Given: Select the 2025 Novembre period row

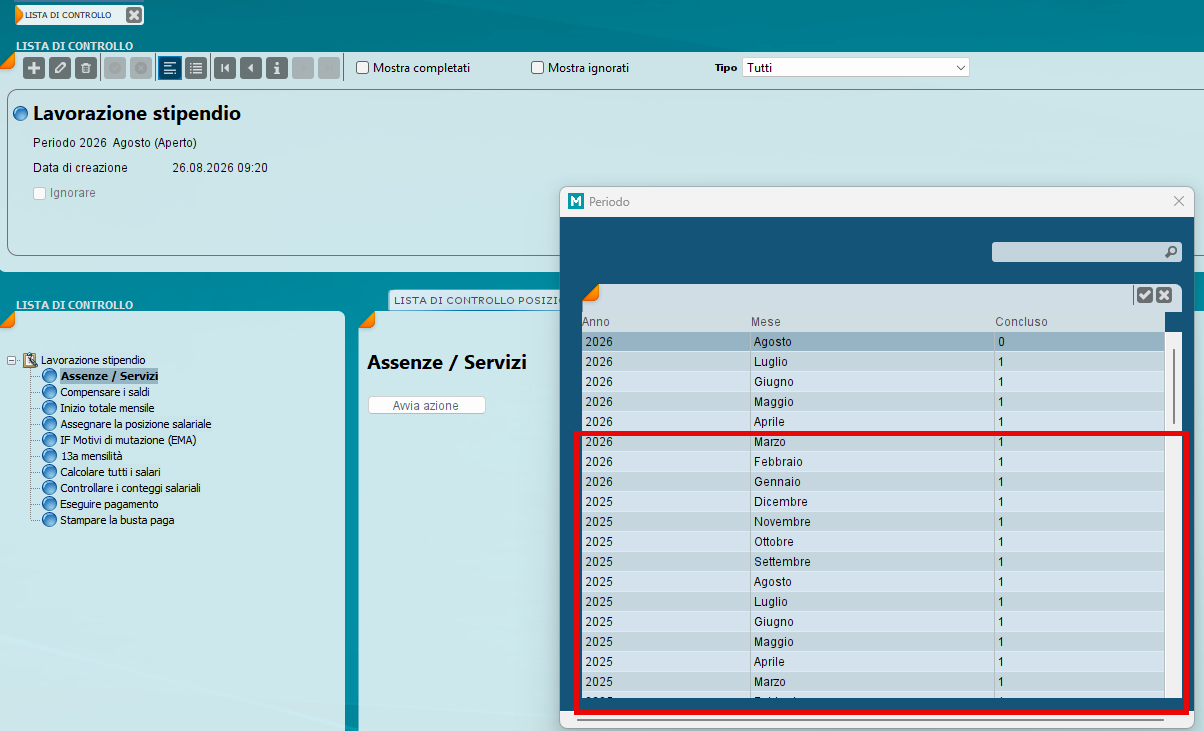Looking at the screenshot, I should tap(873, 522).
